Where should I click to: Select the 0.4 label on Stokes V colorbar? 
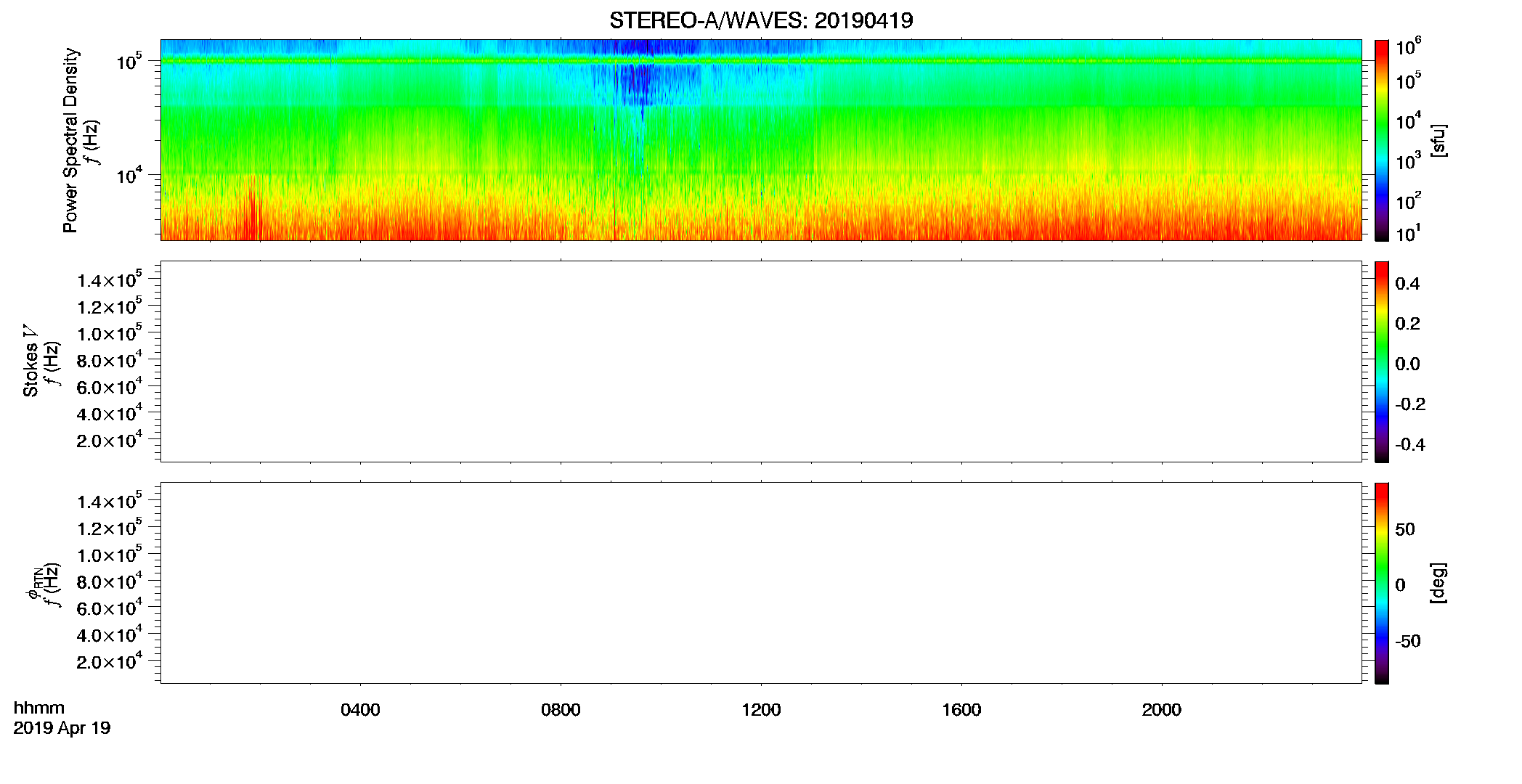tap(1407, 284)
